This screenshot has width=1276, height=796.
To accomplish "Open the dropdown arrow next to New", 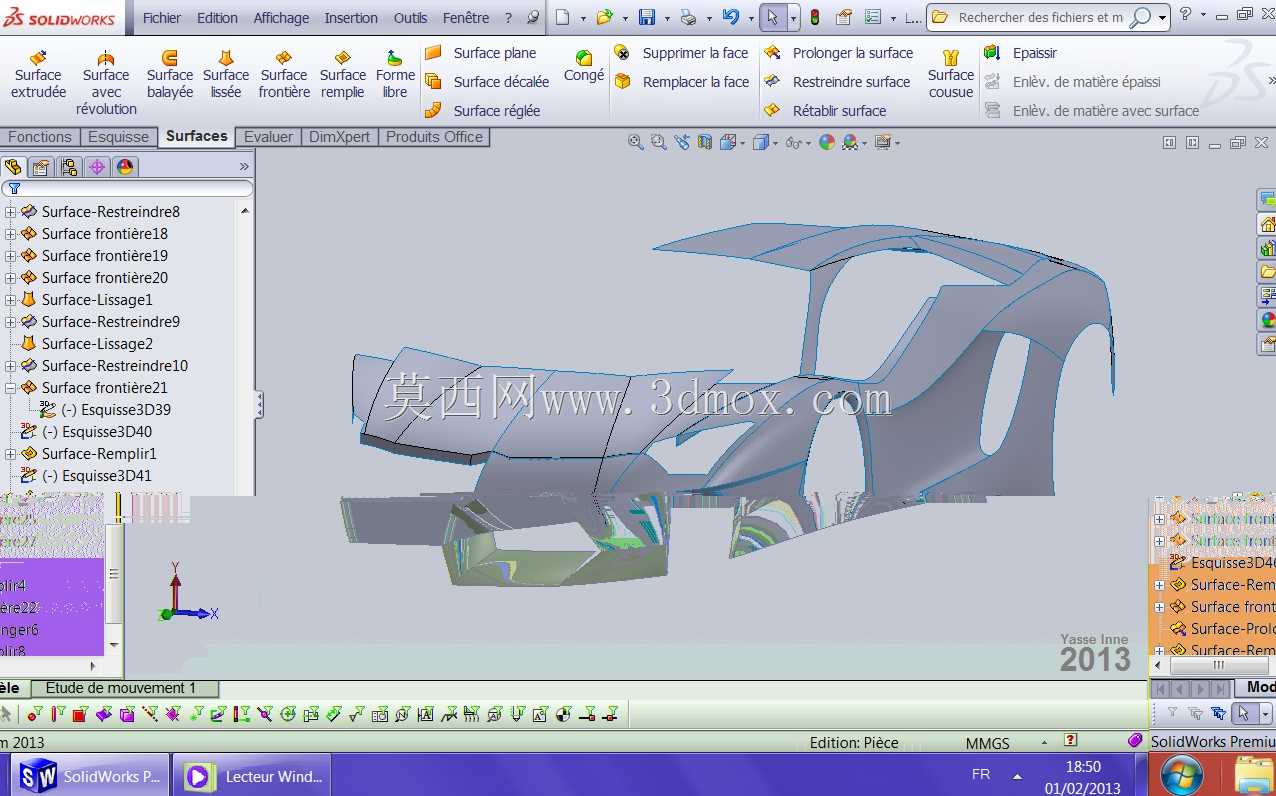I will tap(583, 18).
